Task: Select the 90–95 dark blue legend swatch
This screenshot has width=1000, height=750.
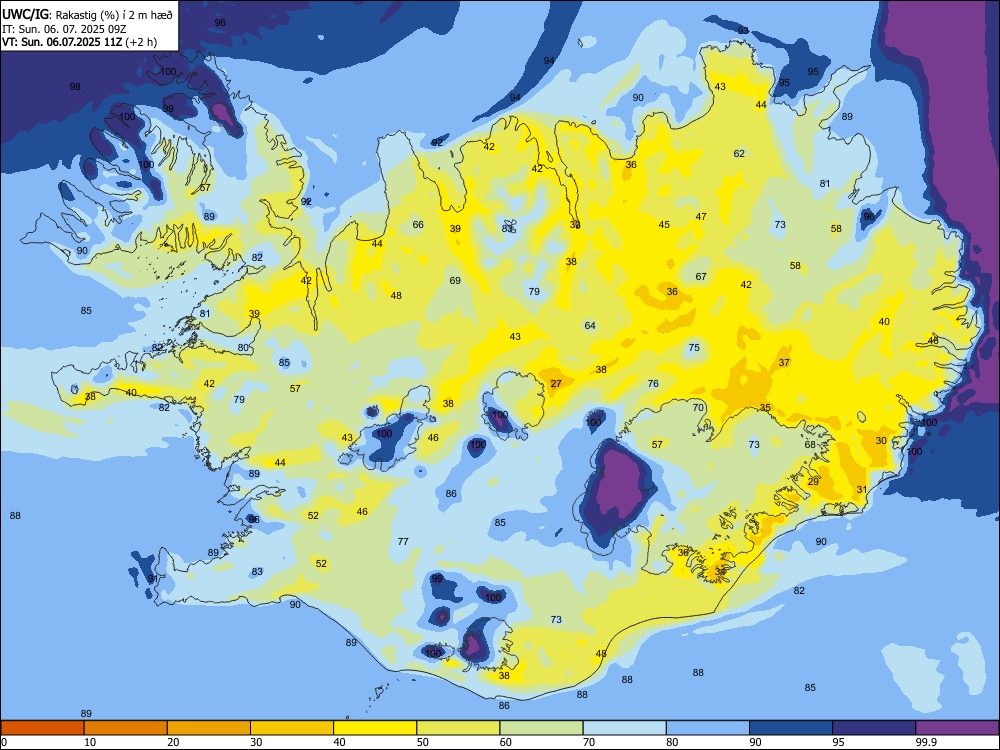Action: (791, 728)
